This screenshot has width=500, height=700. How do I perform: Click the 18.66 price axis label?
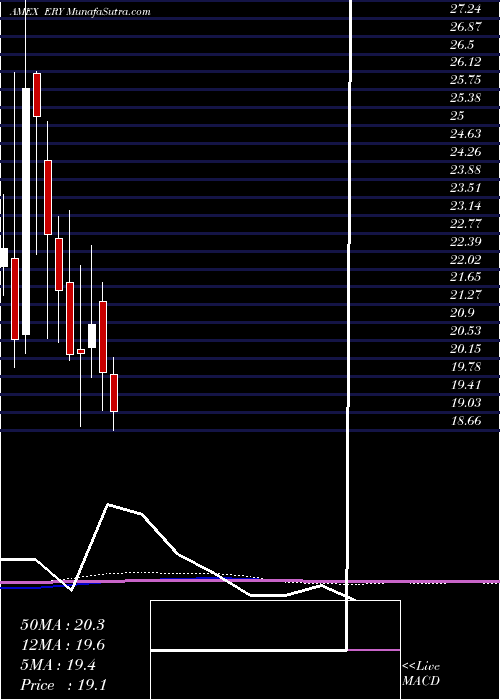pos(466,421)
